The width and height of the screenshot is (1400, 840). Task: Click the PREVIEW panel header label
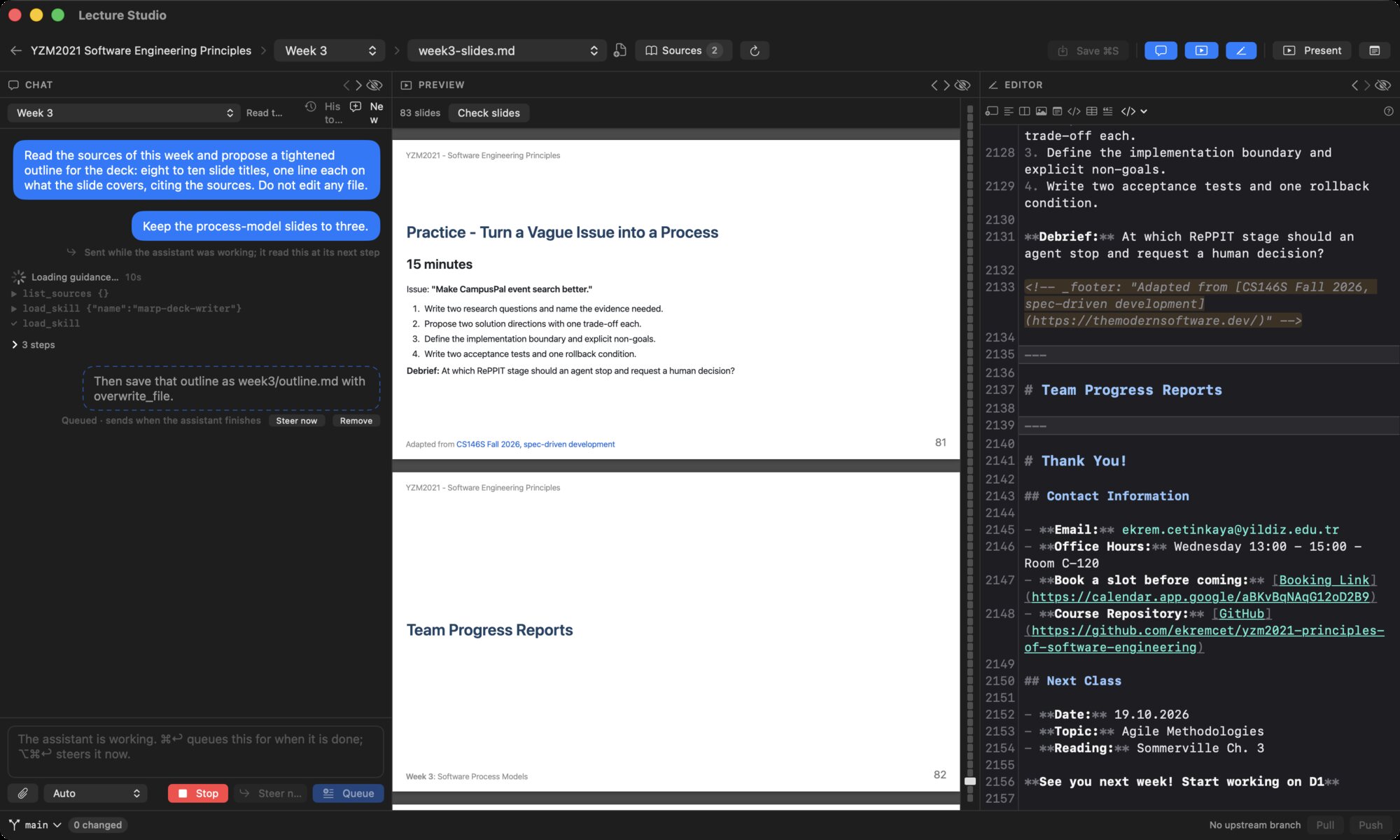441,85
